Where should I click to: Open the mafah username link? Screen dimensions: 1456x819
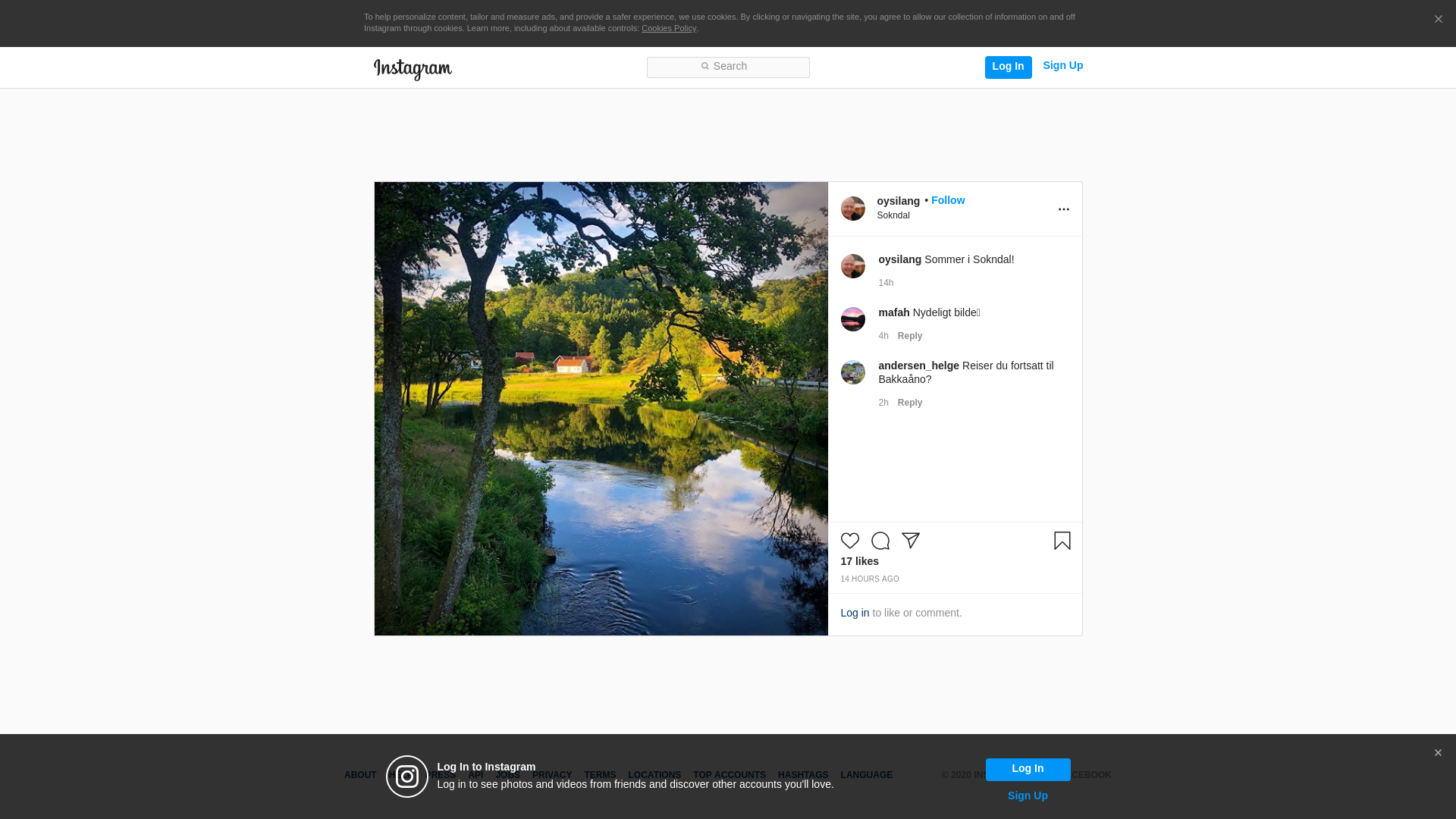(894, 312)
